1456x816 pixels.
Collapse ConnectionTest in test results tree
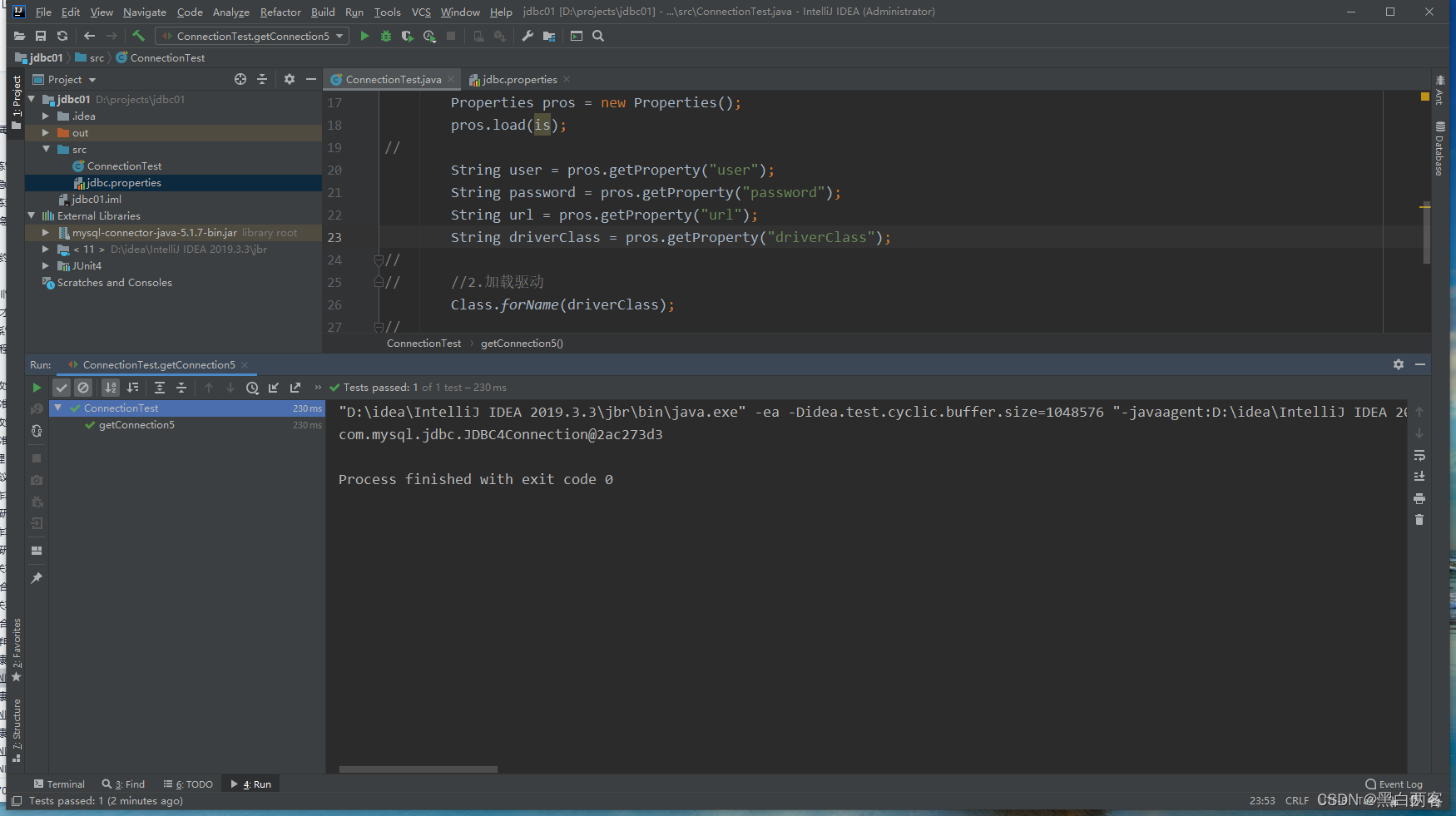(x=58, y=408)
